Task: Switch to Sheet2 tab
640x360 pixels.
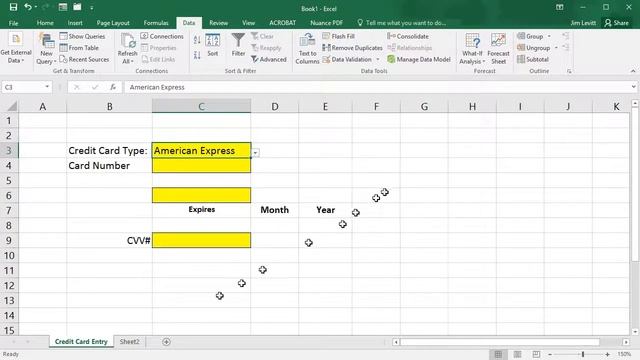Action: 129,342
